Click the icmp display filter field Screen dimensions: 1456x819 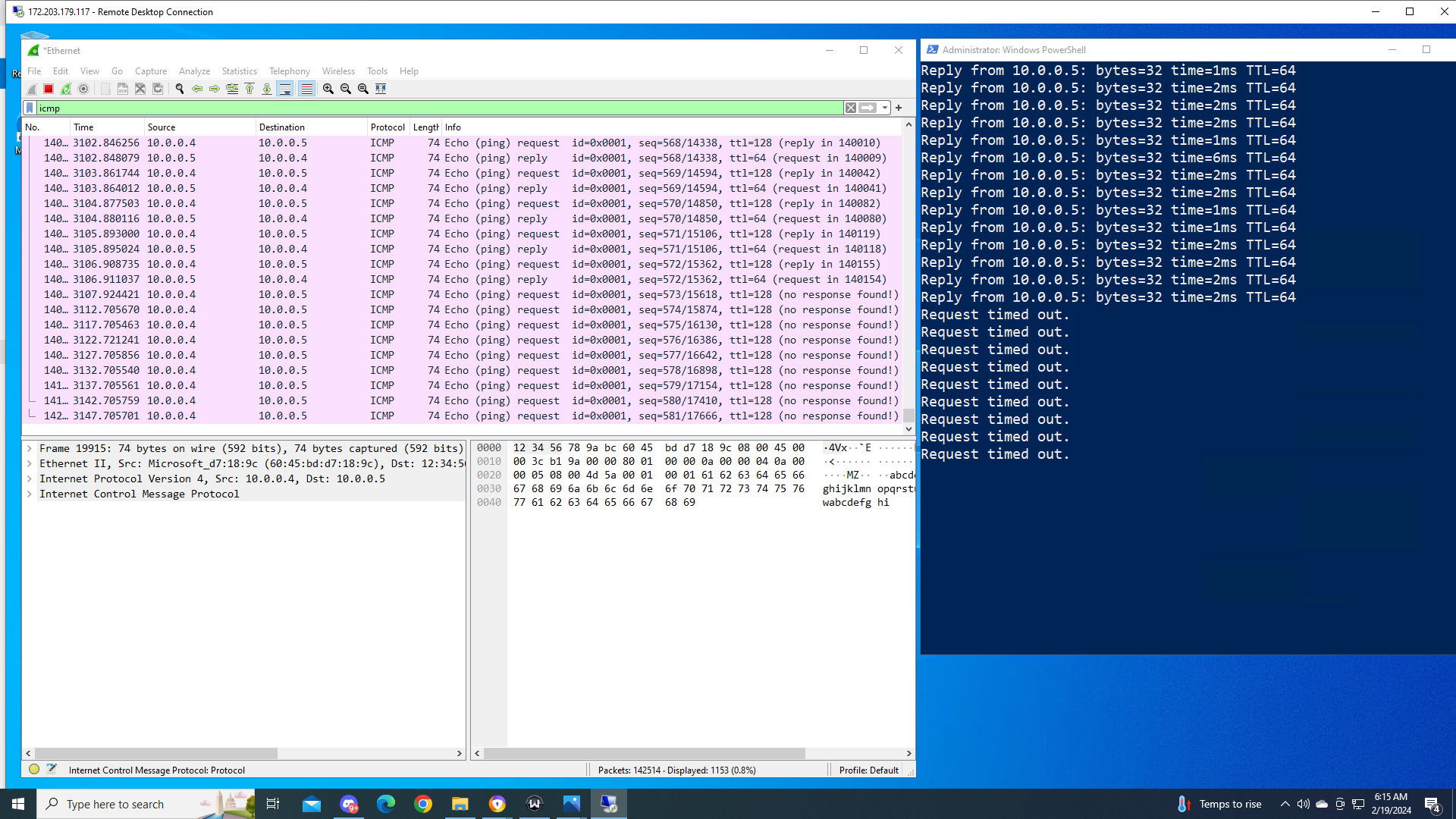[440, 108]
